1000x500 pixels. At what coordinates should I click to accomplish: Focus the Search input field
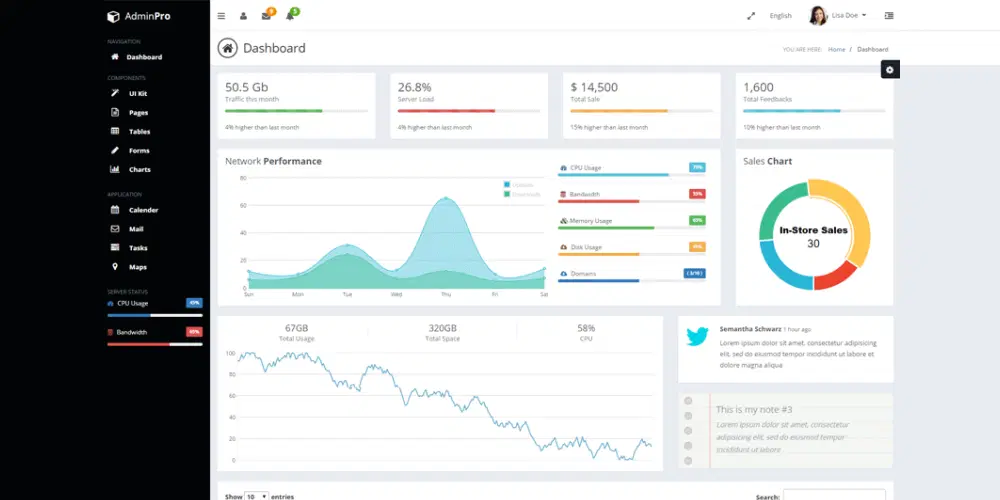coord(834,496)
